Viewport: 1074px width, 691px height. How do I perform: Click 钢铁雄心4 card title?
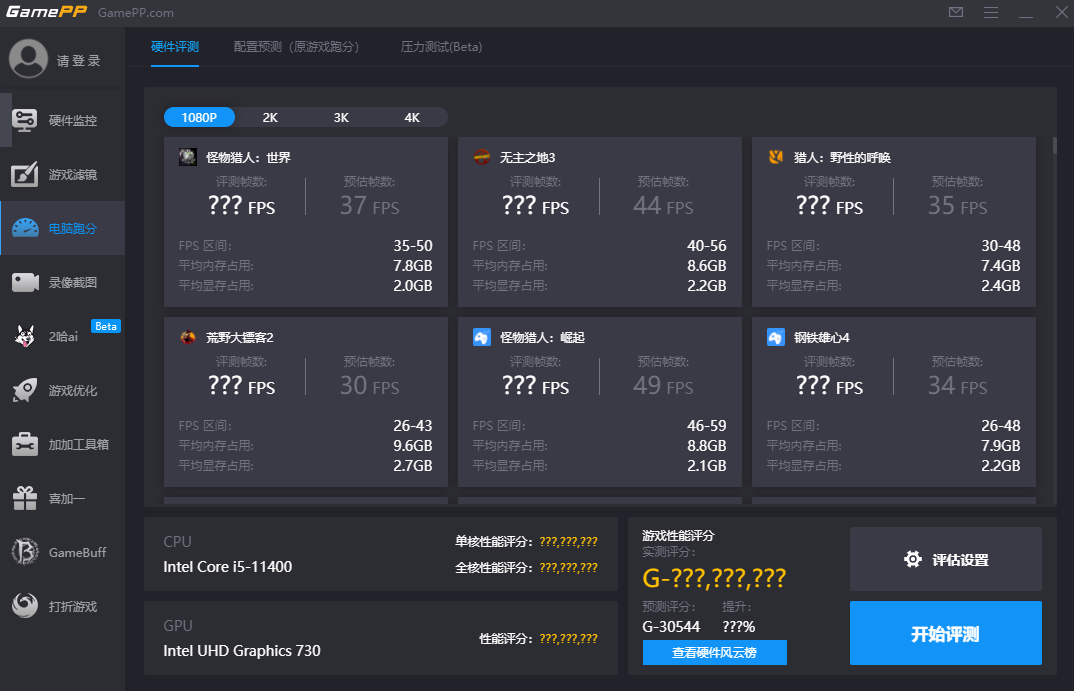click(x=821, y=338)
